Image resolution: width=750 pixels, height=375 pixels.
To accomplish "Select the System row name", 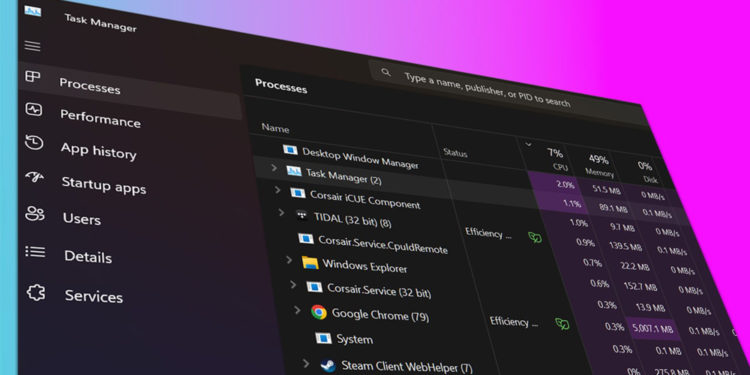I will (354, 339).
